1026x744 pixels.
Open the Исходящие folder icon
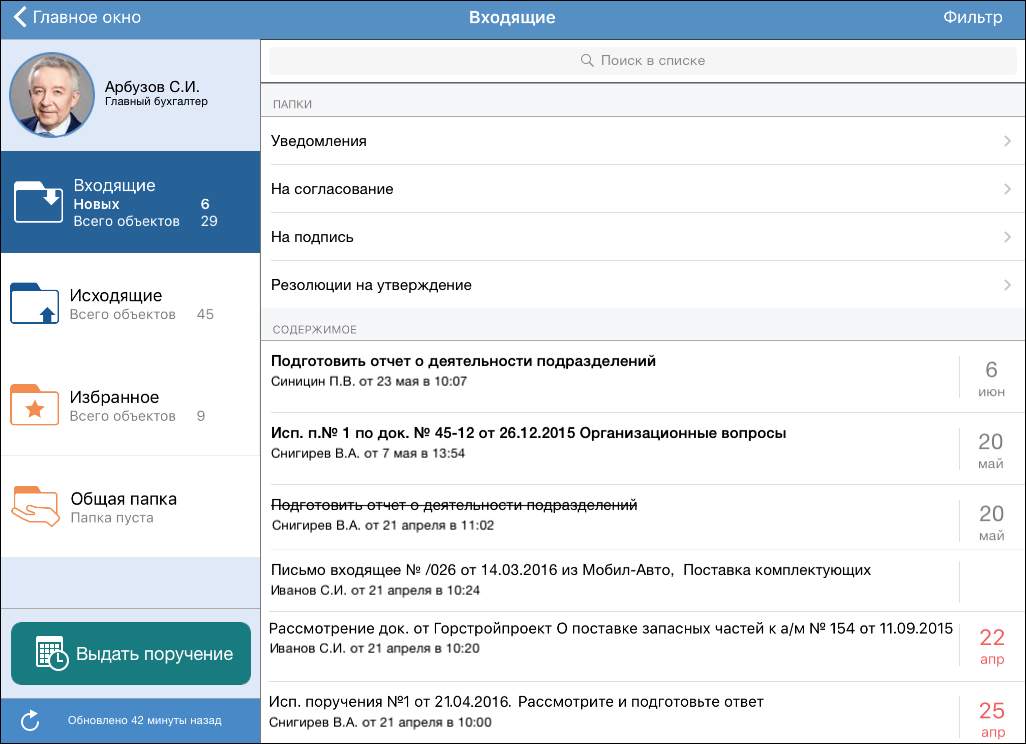pos(35,303)
